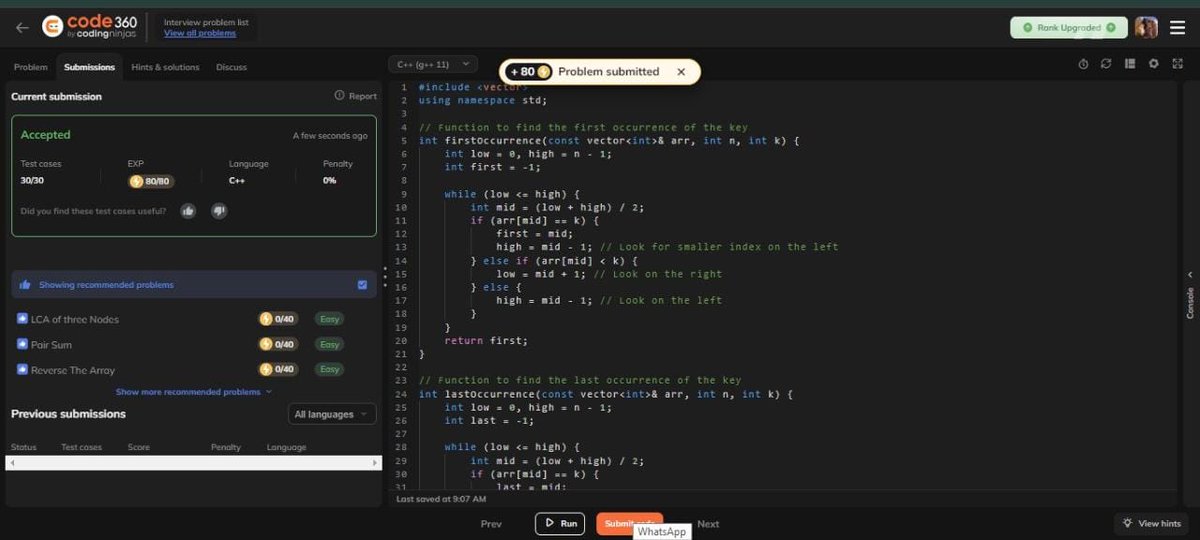Click the Pair Sum problem icon

(x=22, y=344)
